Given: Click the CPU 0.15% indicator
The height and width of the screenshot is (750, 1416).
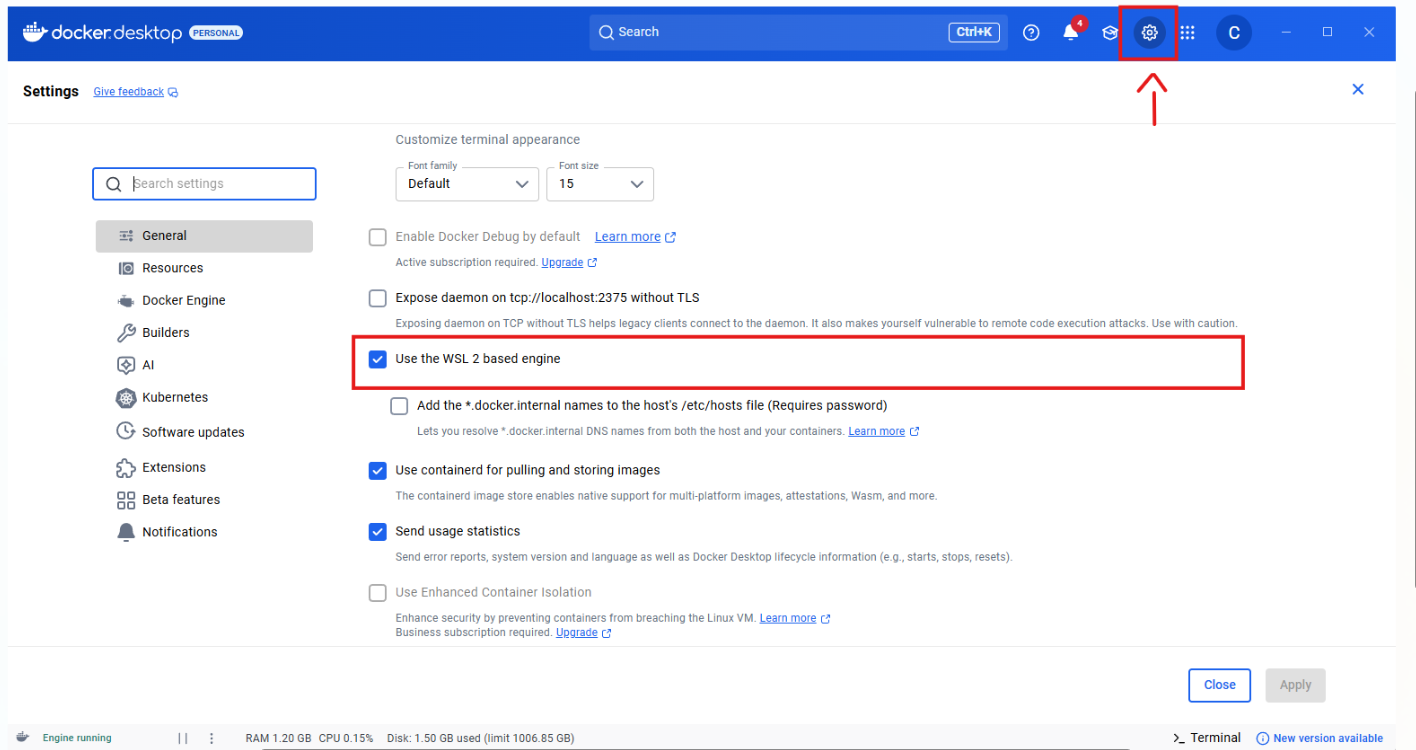Looking at the screenshot, I should coord(346,738).
